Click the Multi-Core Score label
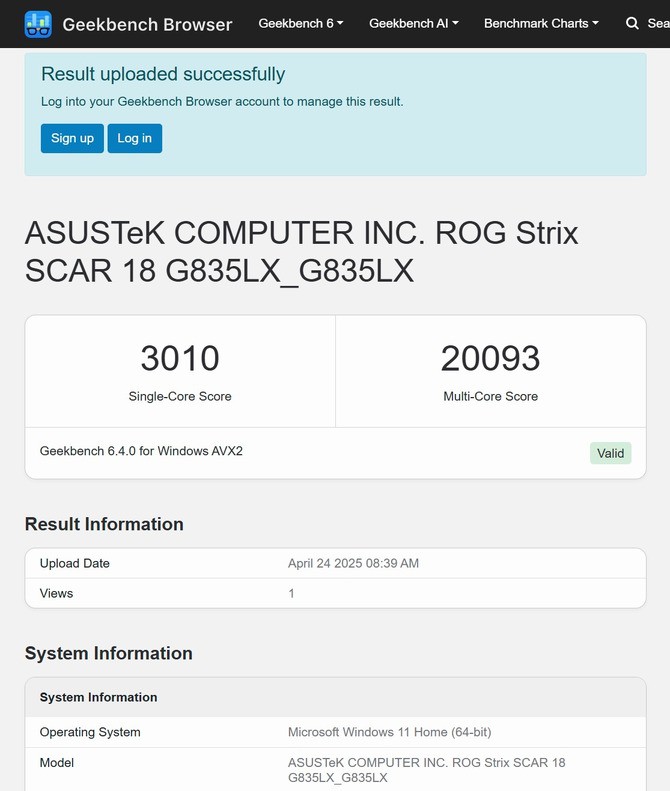Screen dimensions: 670x791 pos(490,397)
